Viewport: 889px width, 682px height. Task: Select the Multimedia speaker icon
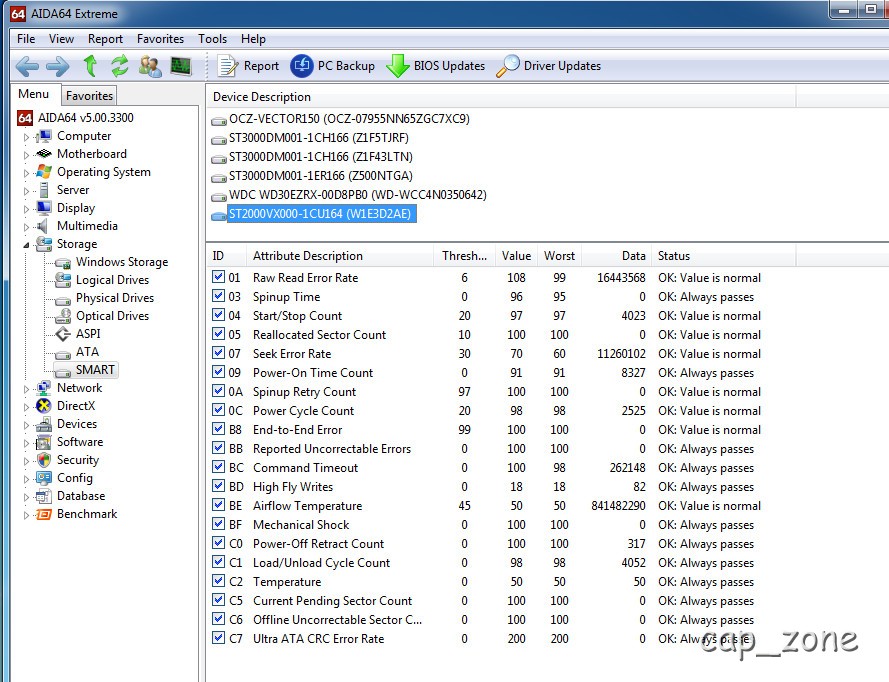[43, 226]
